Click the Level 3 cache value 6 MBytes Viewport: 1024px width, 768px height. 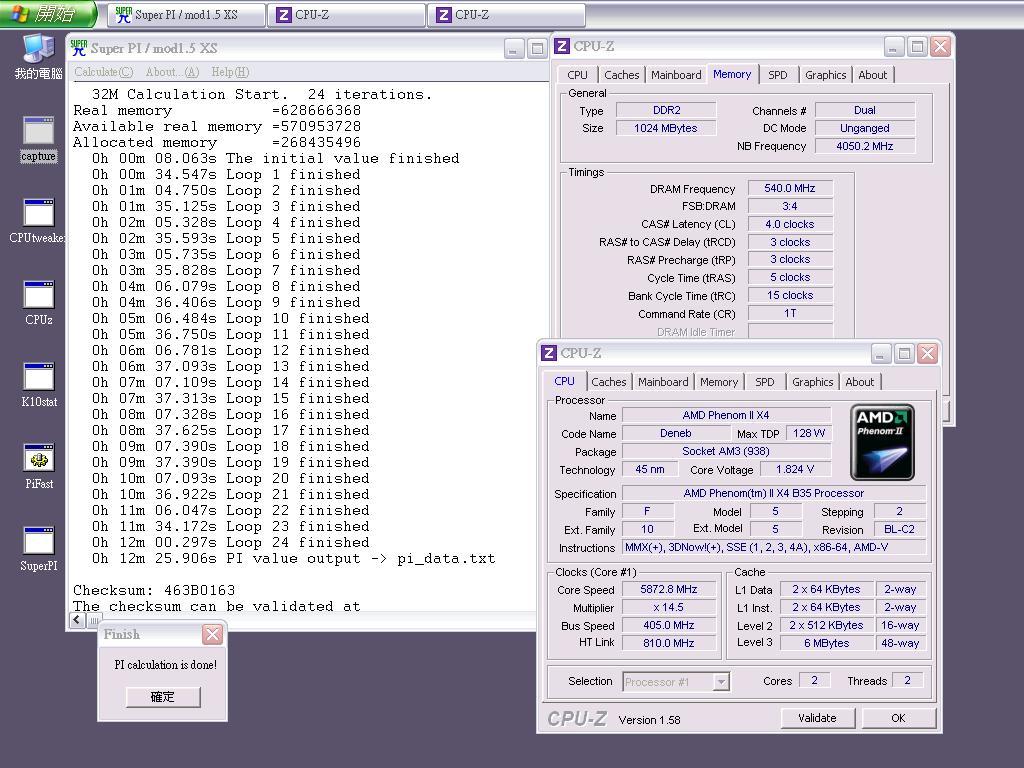click(826, 643)
